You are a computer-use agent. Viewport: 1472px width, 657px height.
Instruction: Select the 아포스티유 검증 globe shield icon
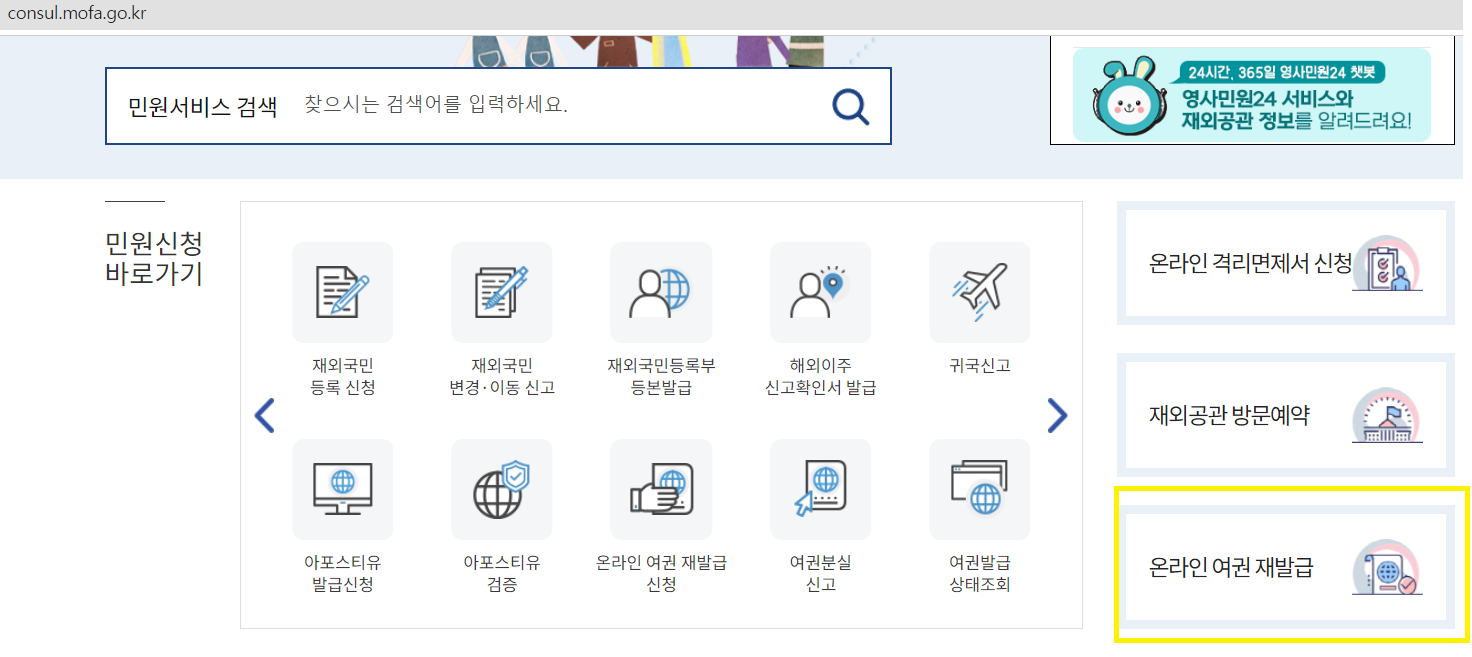[x=502, y=489]
